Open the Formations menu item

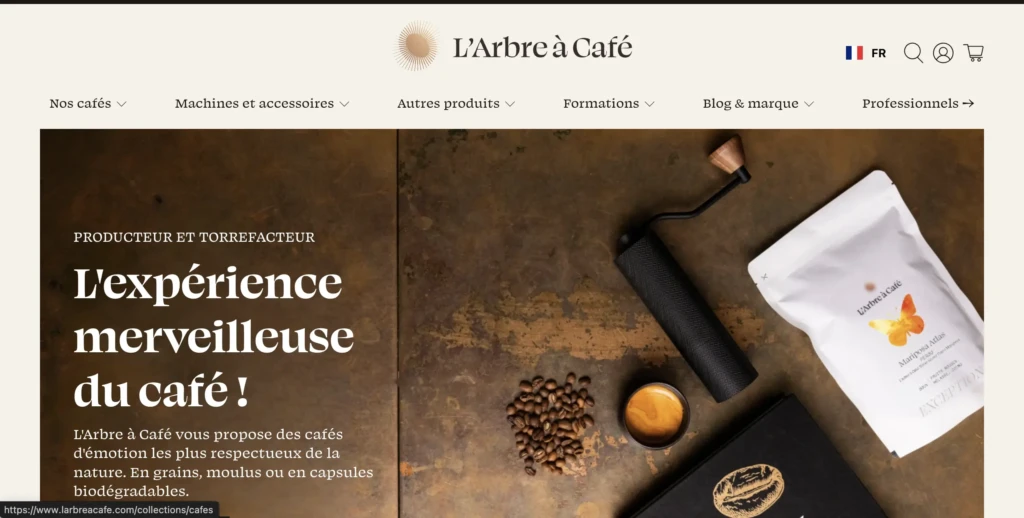coord(601,103)
